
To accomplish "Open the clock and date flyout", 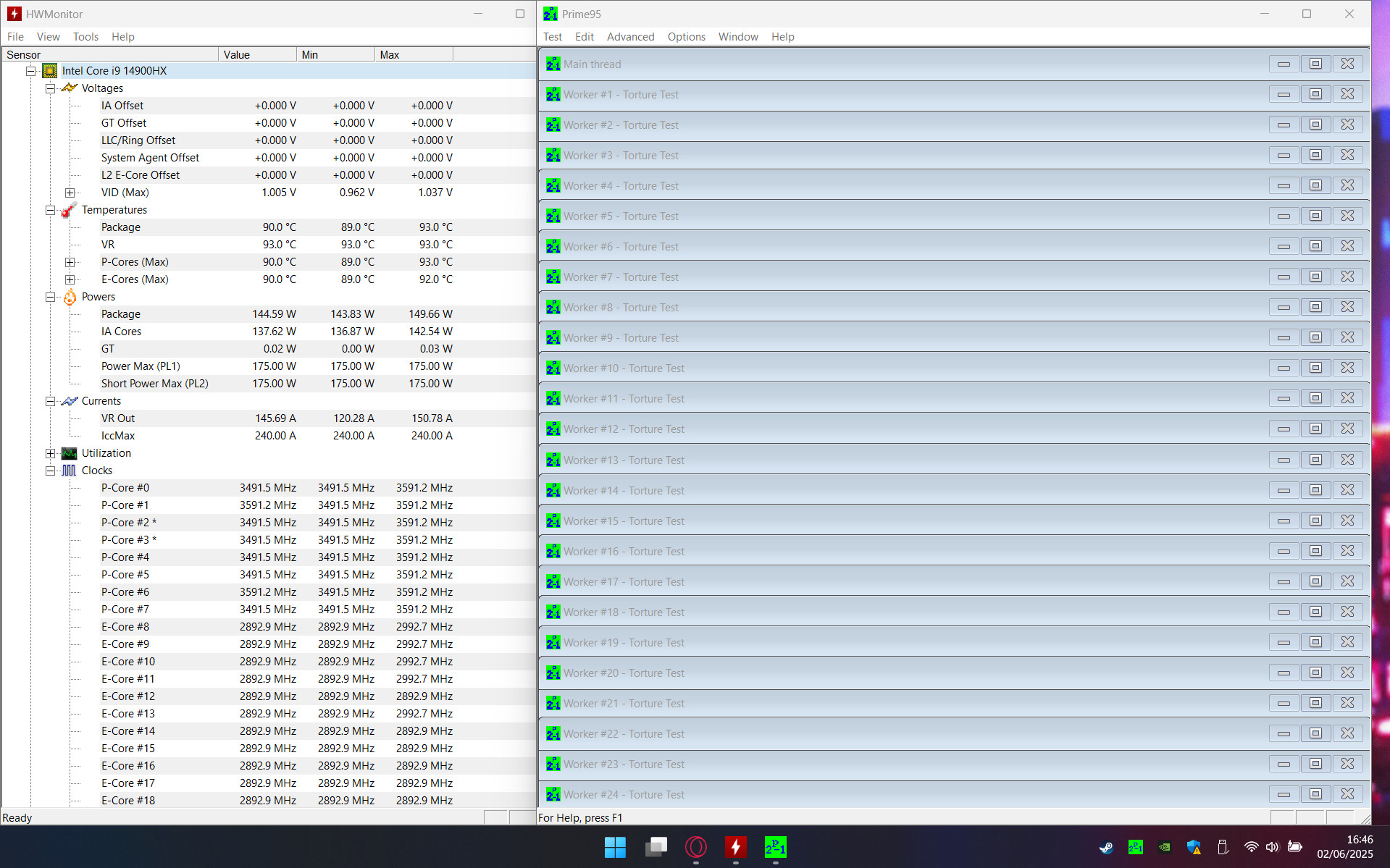I will [x=1344, y=847].
